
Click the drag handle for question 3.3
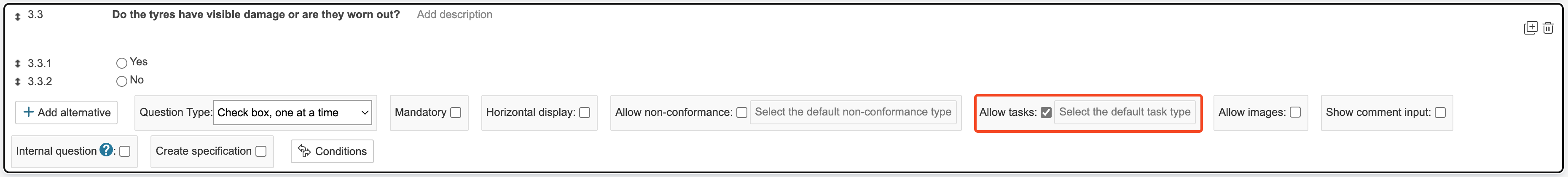pos(18,16)
